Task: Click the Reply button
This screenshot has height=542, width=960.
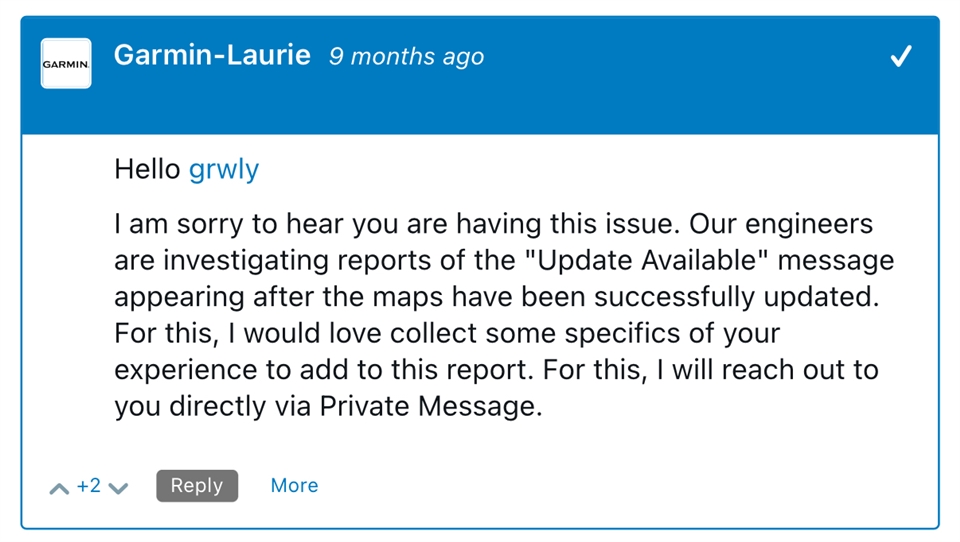Action: pyautogui.click(x=197, y=486)
